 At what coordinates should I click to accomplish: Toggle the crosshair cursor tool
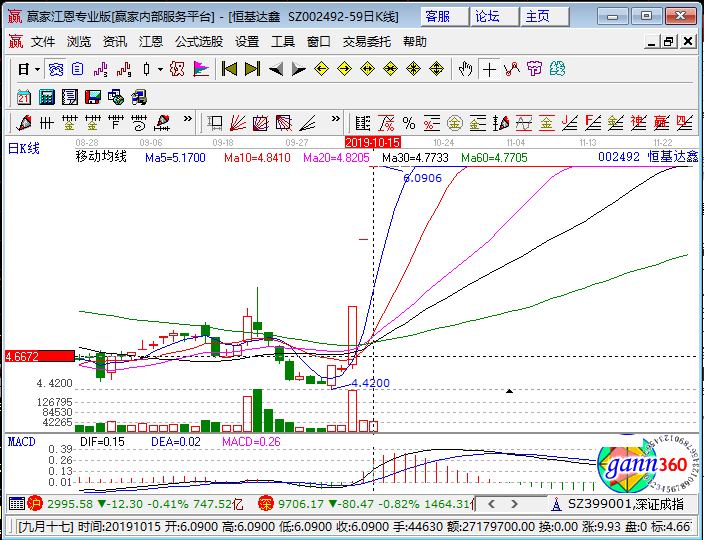489,70
